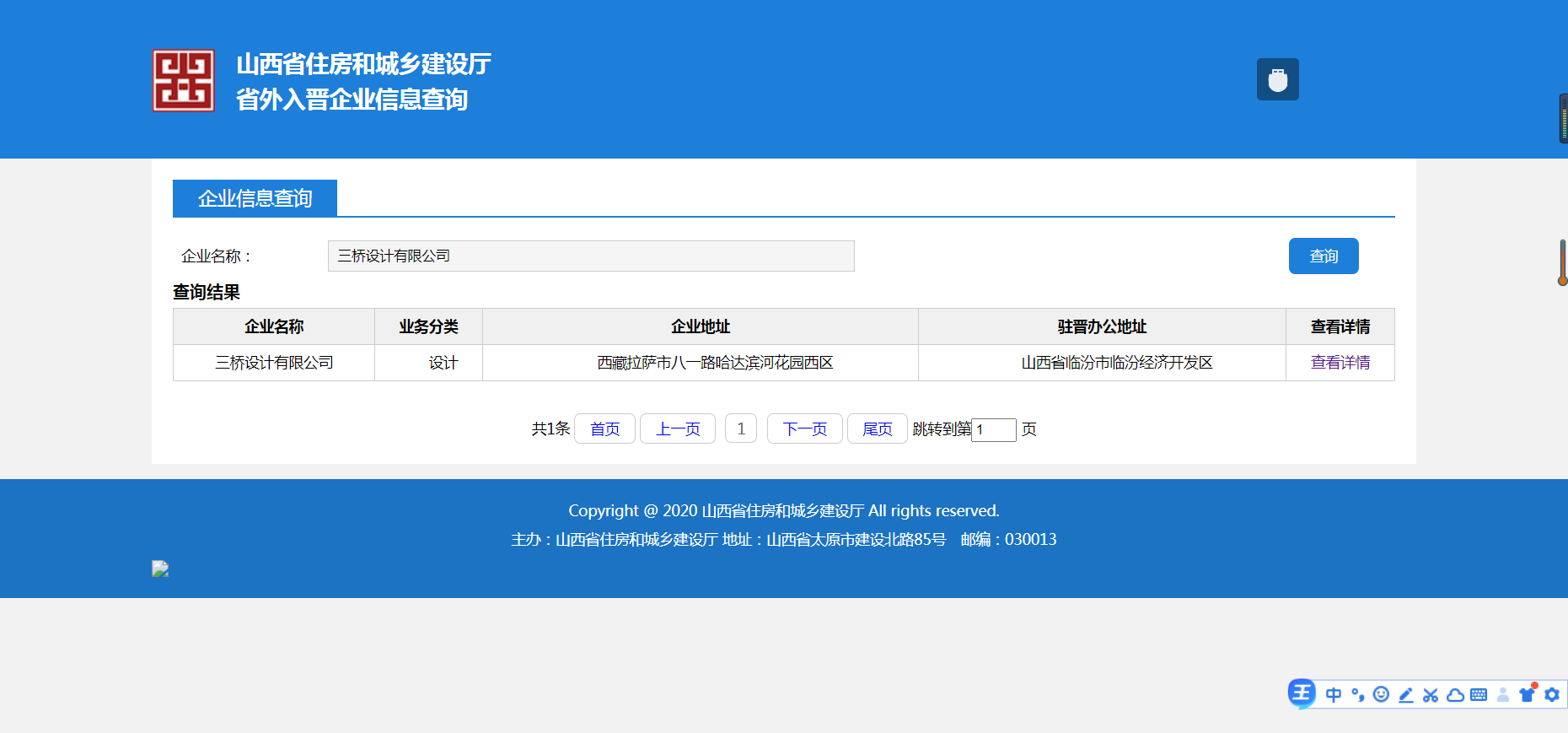Select the 企业信息查询 tab
The image size is (1568, 733).
pos(255,198)
